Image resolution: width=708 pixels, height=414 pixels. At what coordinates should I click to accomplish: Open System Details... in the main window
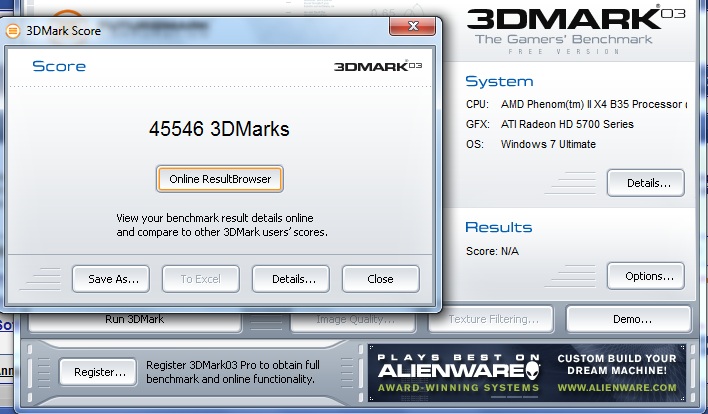point(646,183)
